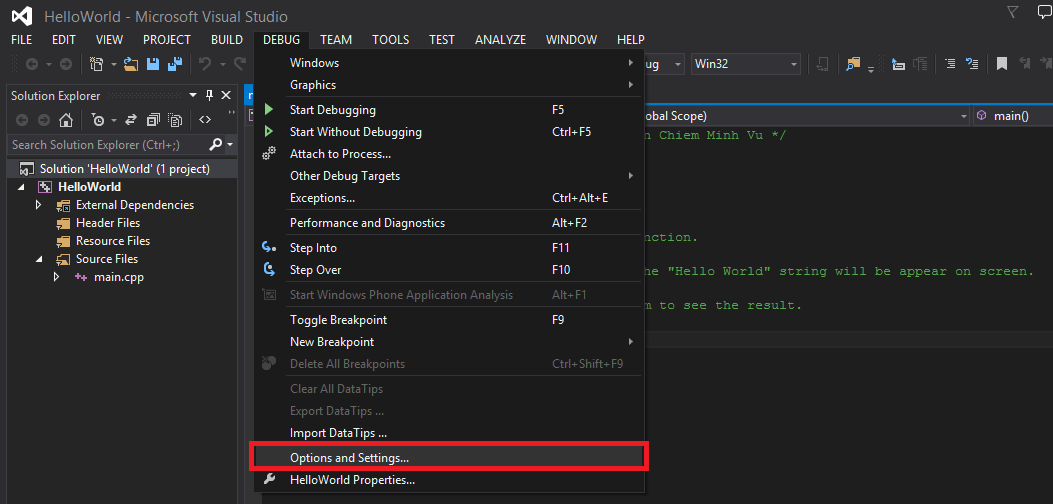
Task: Click the Undo arrow in toolbar
Action: (x=205, y=64)
